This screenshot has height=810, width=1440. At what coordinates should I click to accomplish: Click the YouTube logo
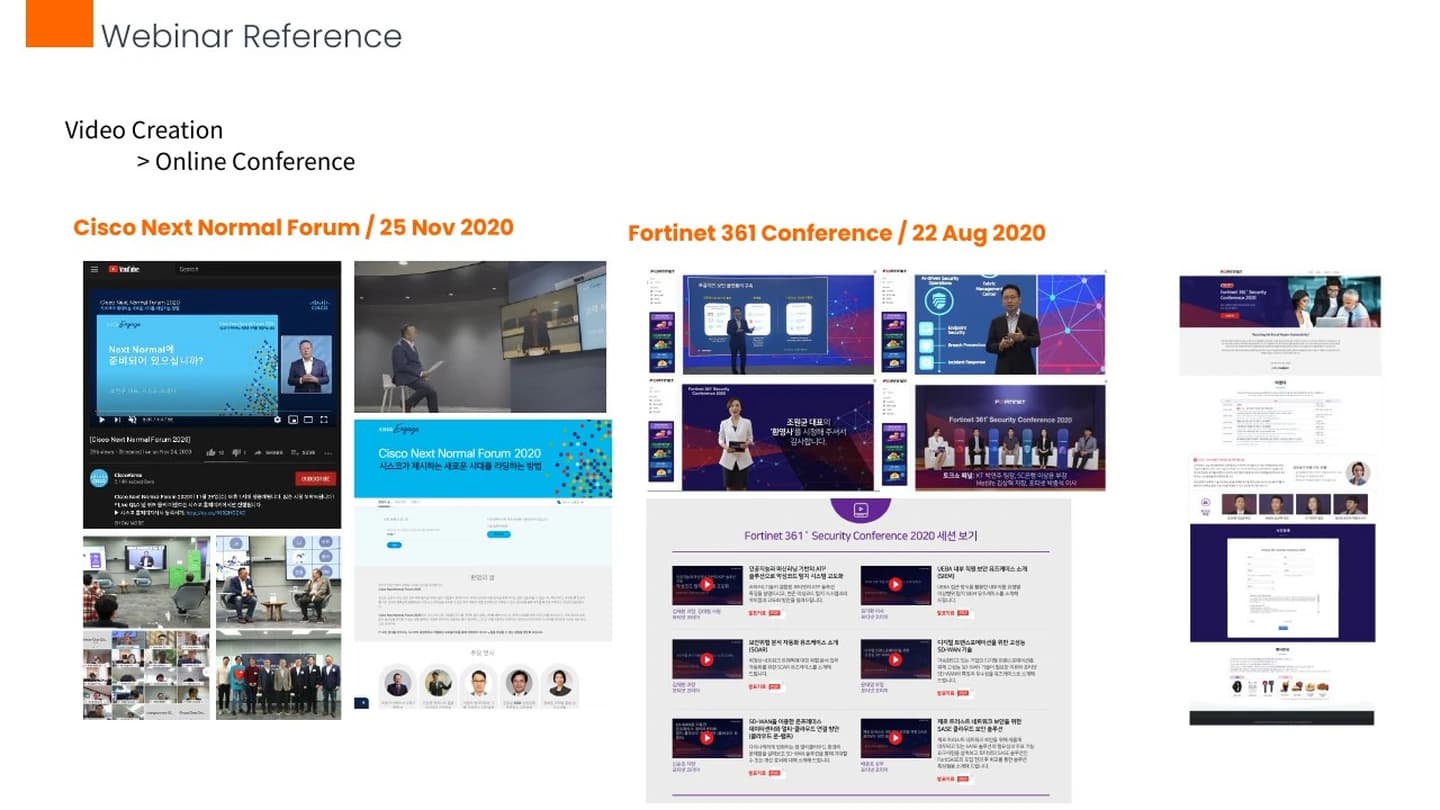click(x=124, y=269)
